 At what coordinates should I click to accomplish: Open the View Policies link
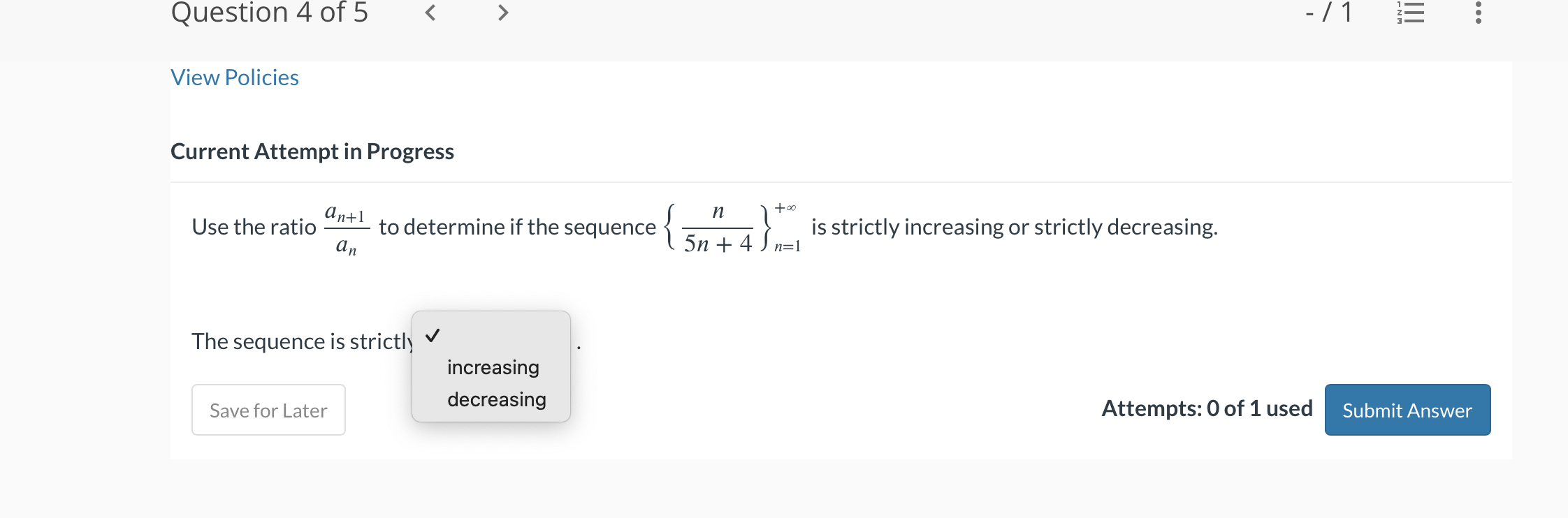click(235, 77)
